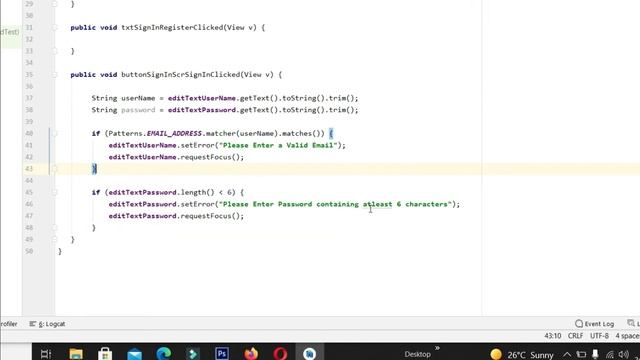Open Task View on the taskbar
The image size is (640, 360).
45,353
